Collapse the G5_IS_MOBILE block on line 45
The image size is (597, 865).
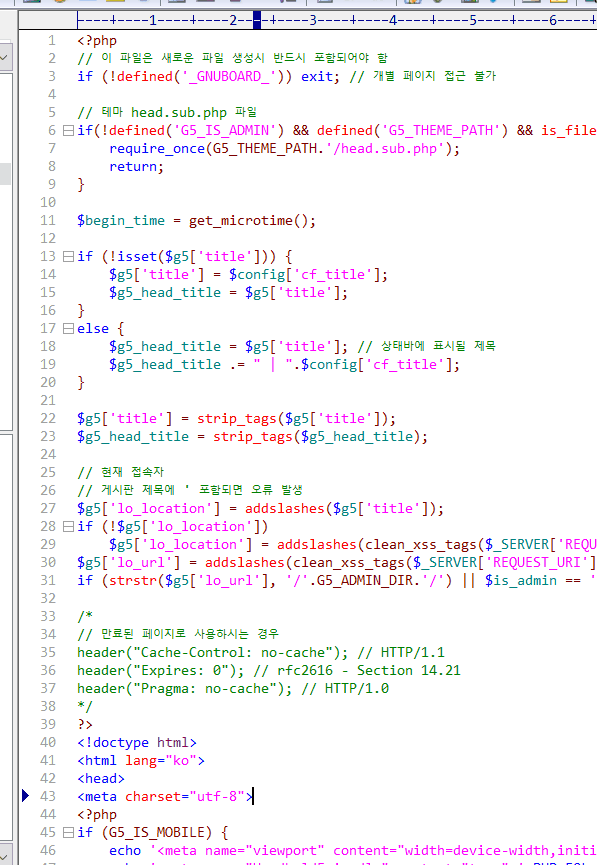coord(68,832)
